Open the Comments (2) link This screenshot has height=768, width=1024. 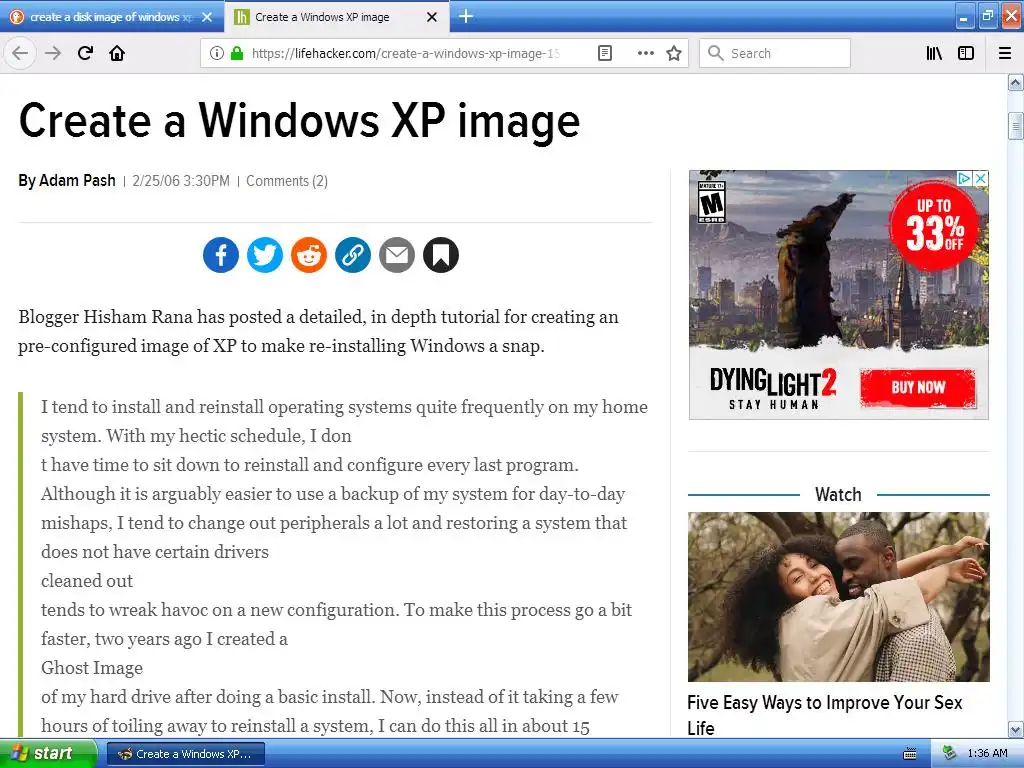click(287, 181)
